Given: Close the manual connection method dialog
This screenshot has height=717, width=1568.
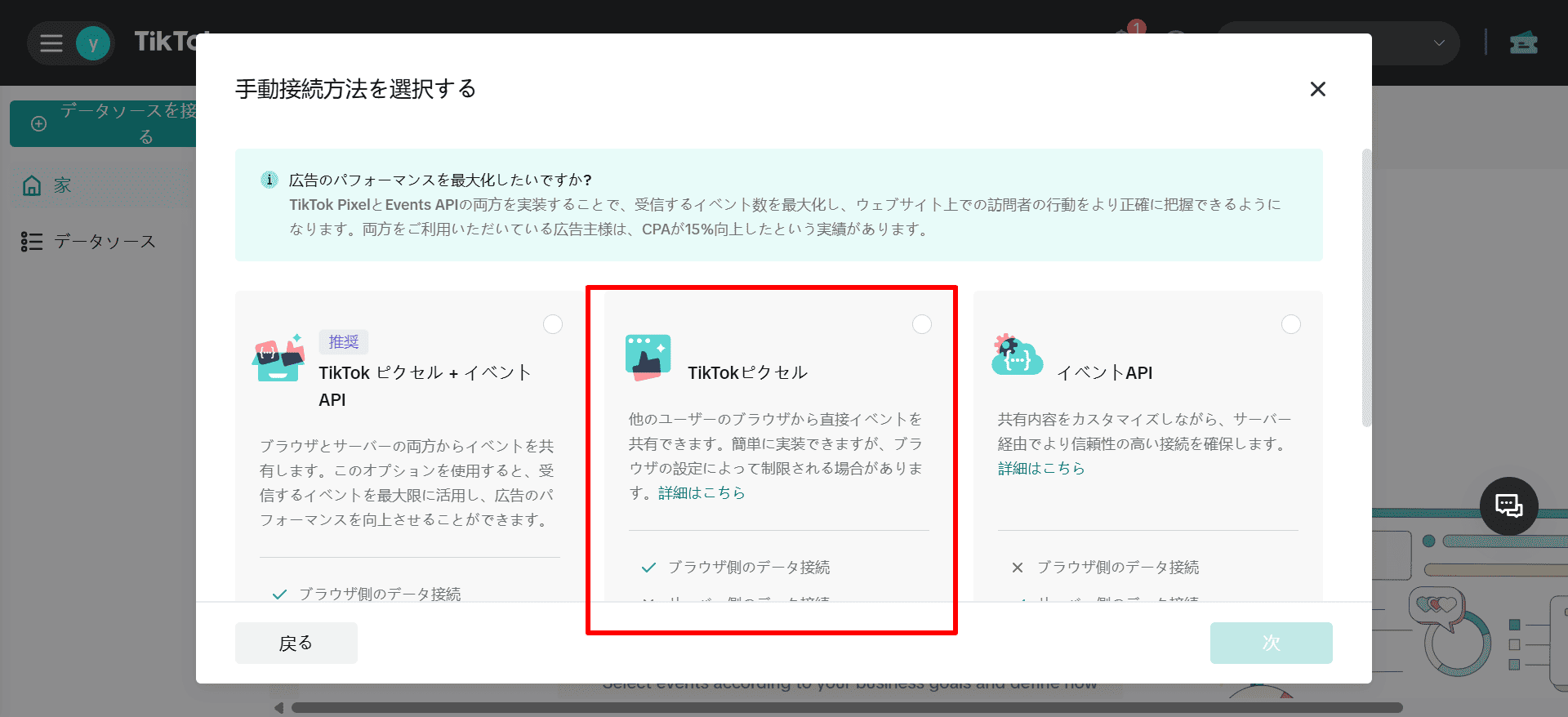Looking at the screenshot, I should point(1317,89).
